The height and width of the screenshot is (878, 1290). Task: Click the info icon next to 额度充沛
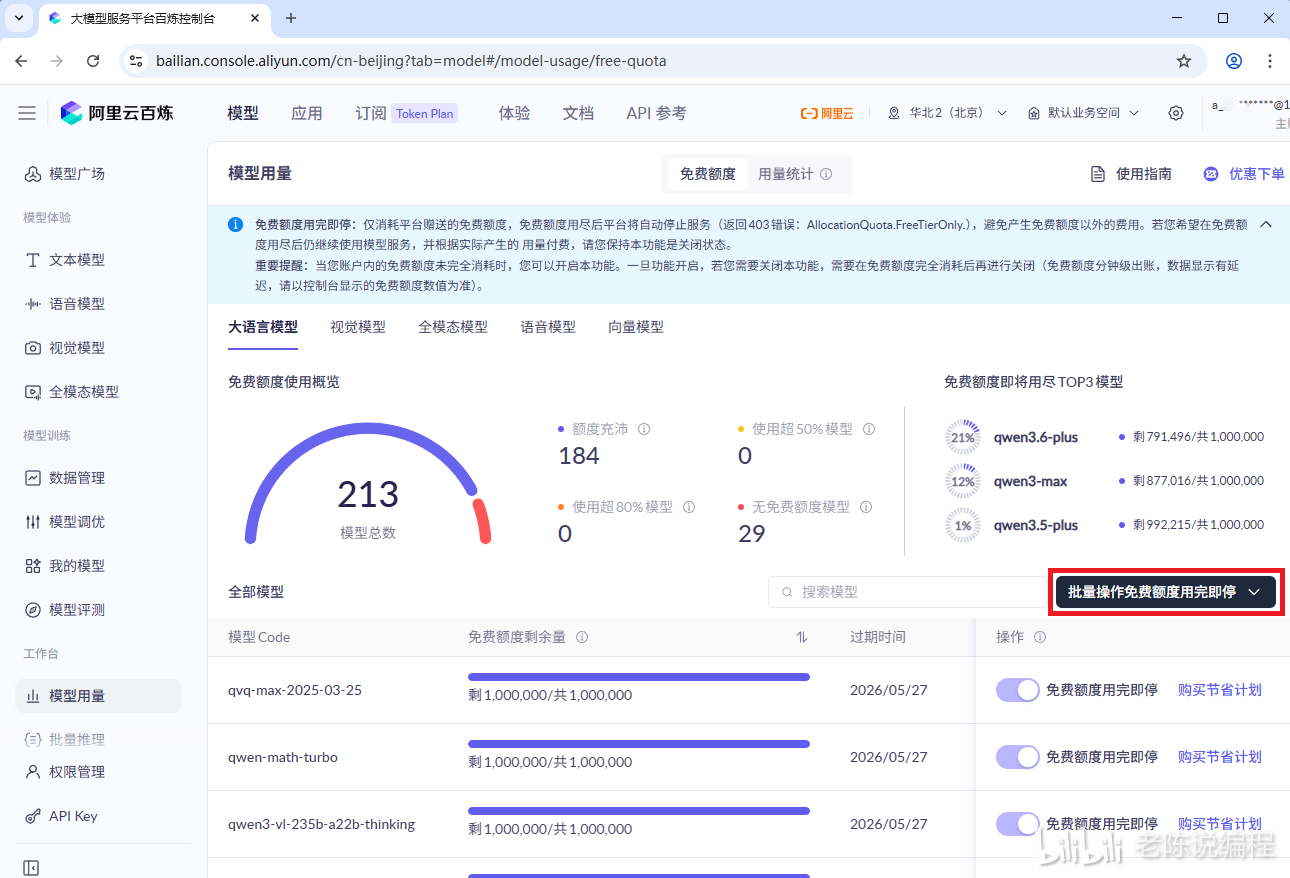(x=644, y=429)
